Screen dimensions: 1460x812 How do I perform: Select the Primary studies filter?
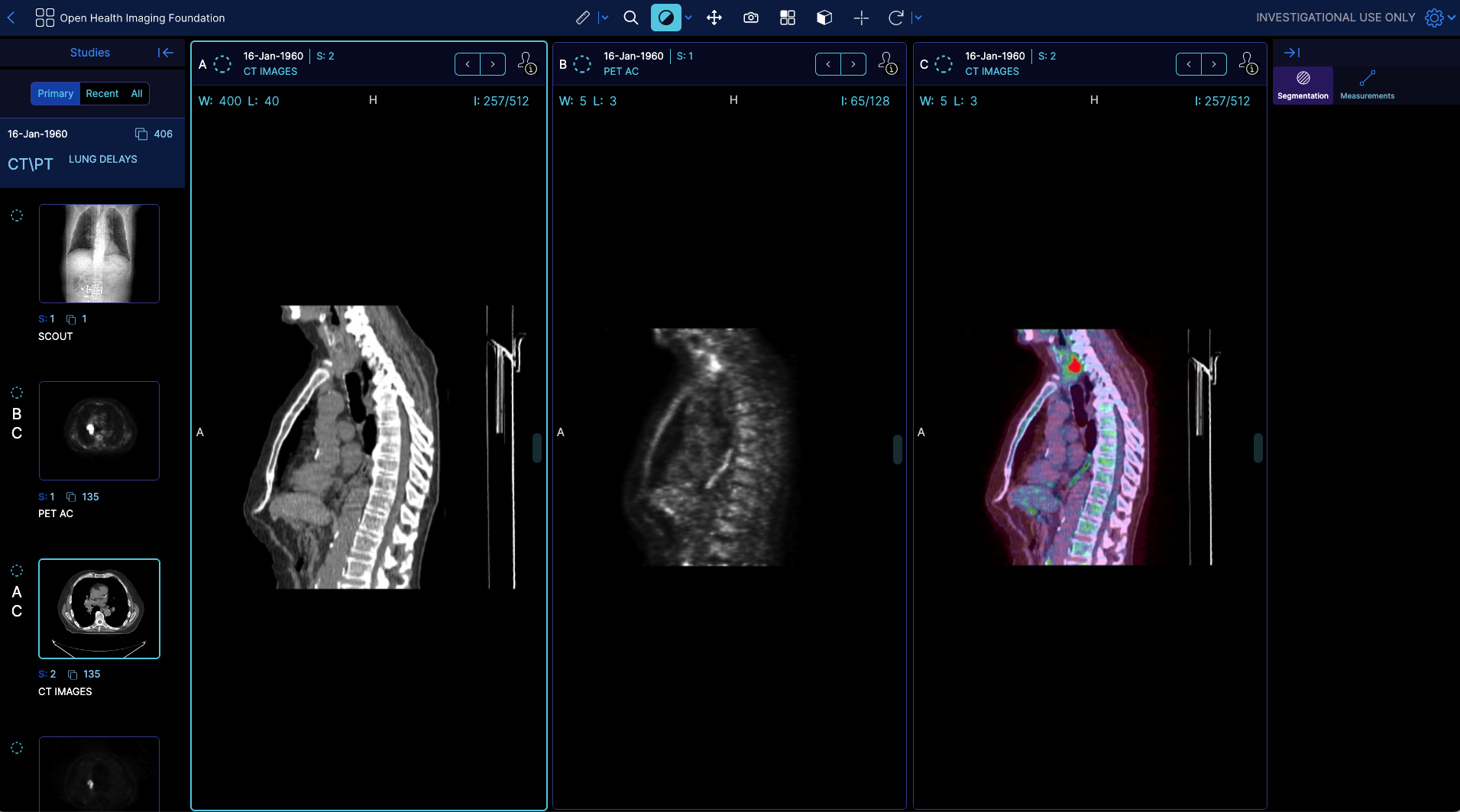[x=55, y=93]
